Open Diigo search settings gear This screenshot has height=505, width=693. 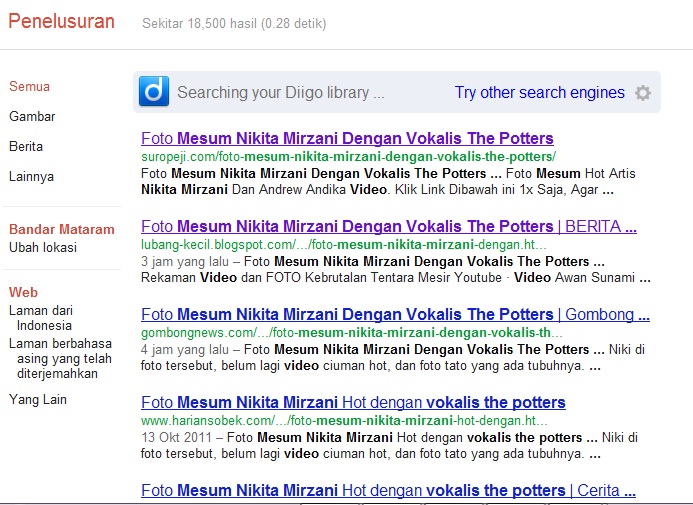pyautogui.click(x=643, y=93)
